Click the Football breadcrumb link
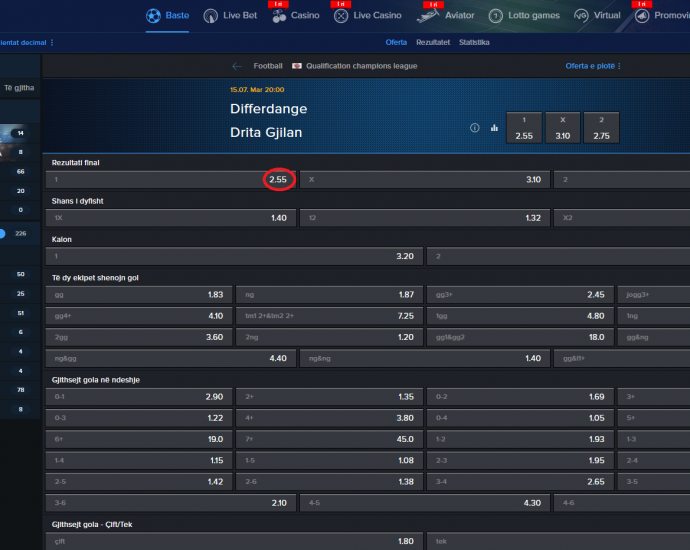 268,66
